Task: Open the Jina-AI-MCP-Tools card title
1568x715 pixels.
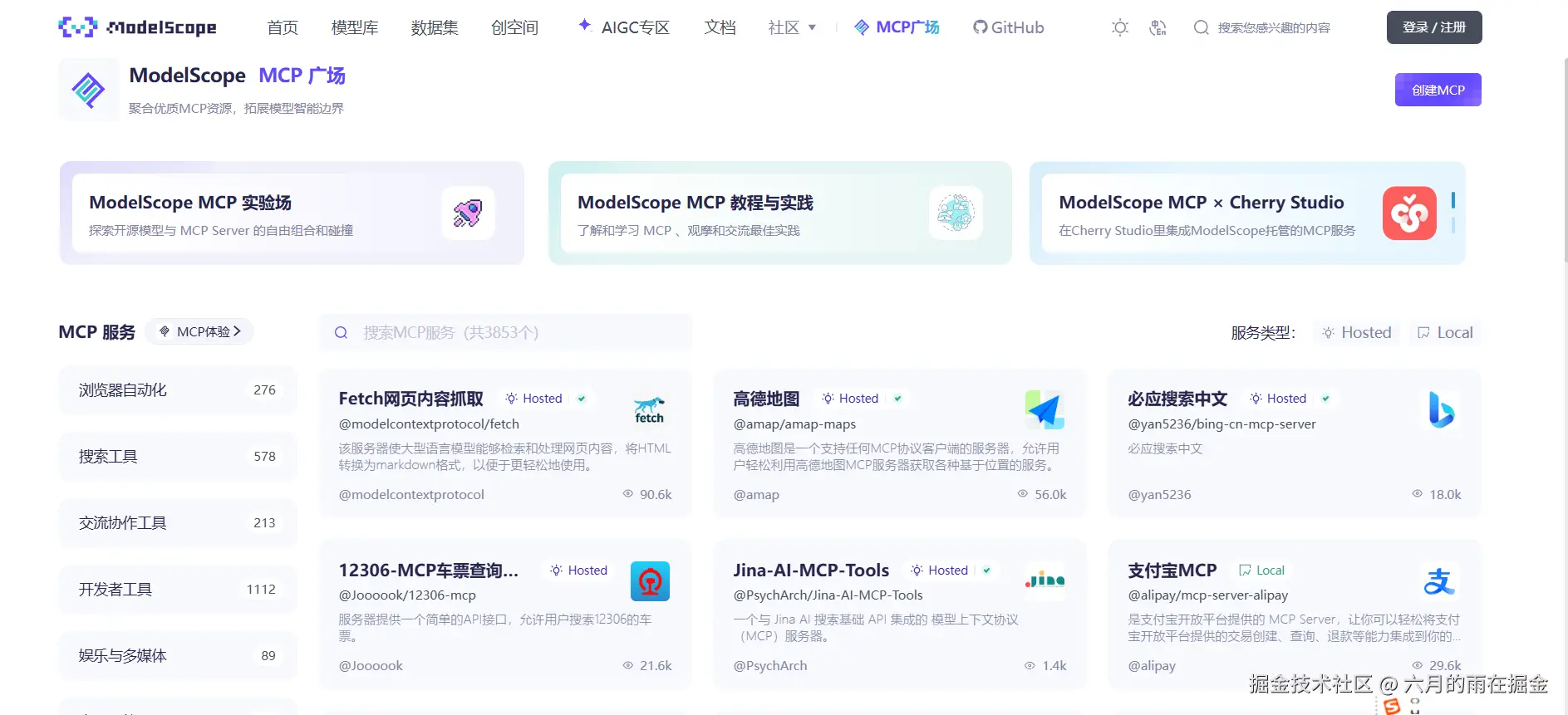Action: coord(811,571)
